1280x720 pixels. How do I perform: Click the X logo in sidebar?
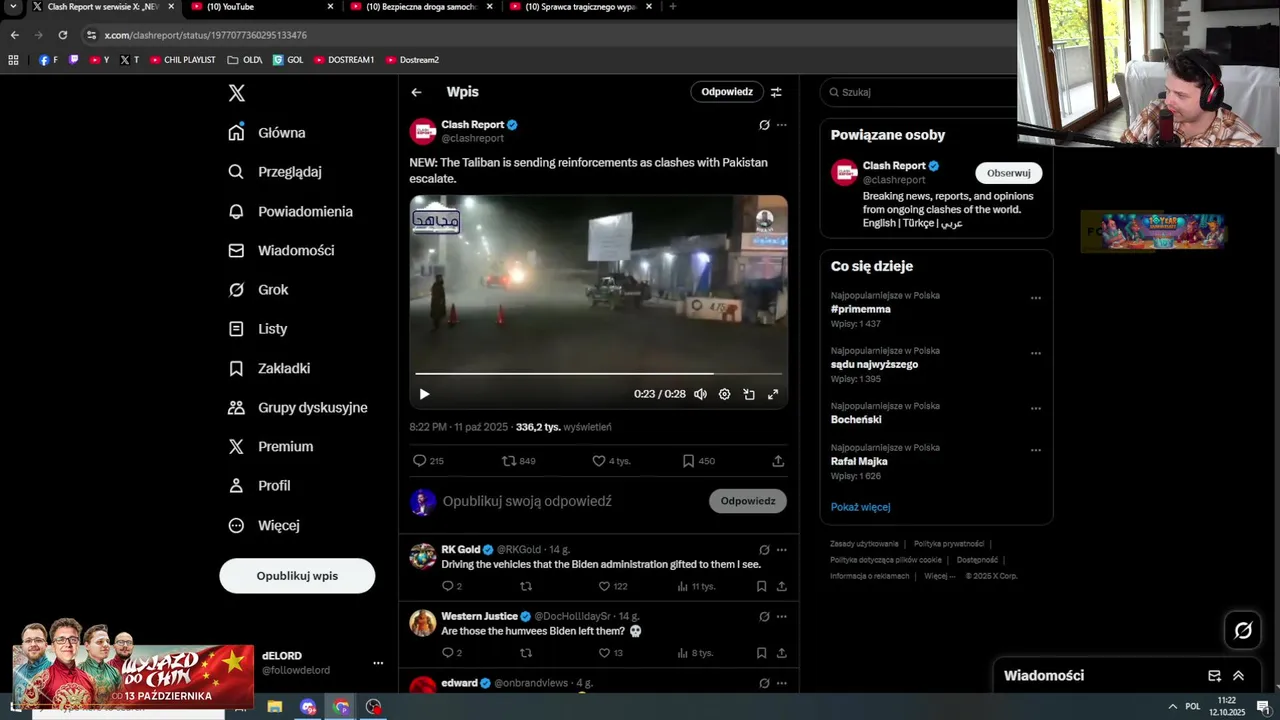pyautogui.click(x=236, y=93)
